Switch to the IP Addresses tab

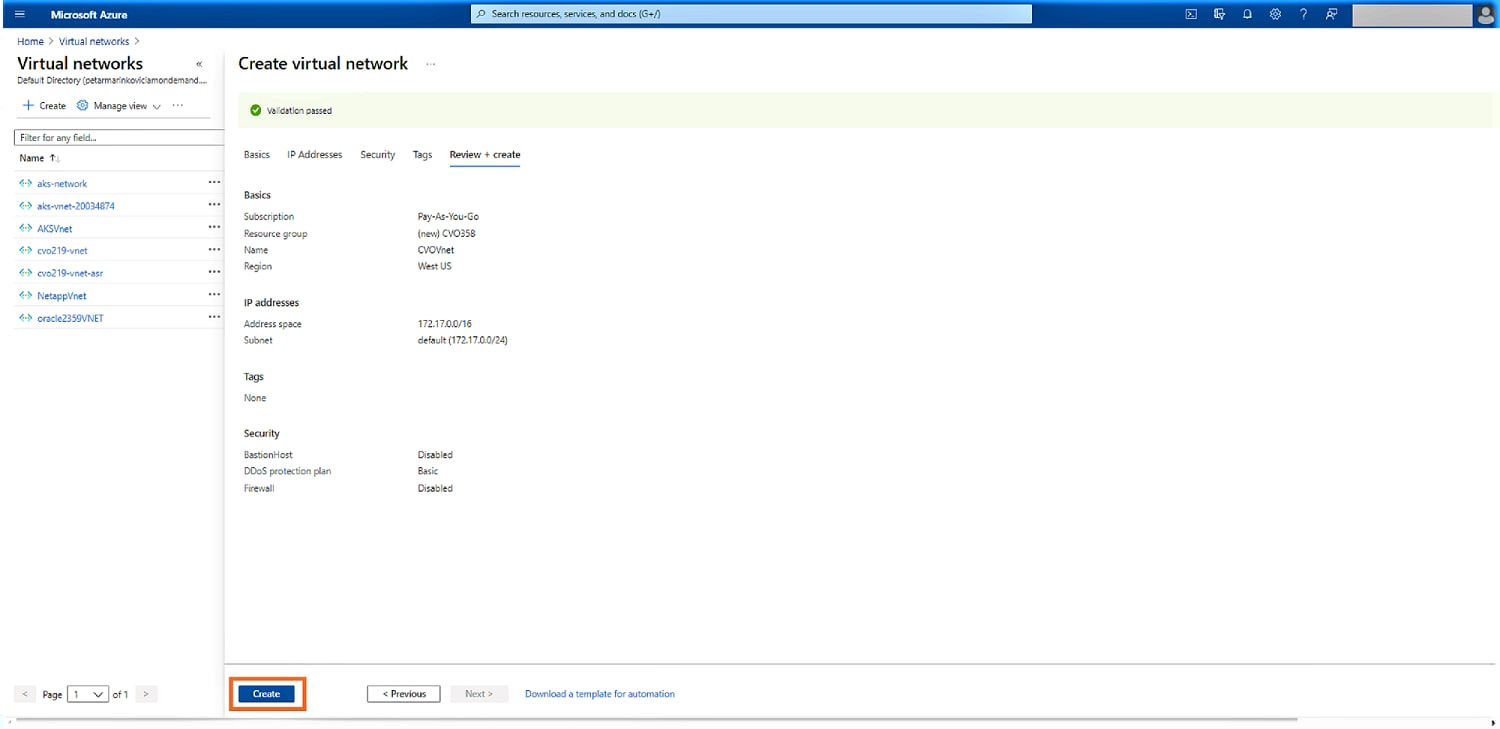[x=314, y=155]
